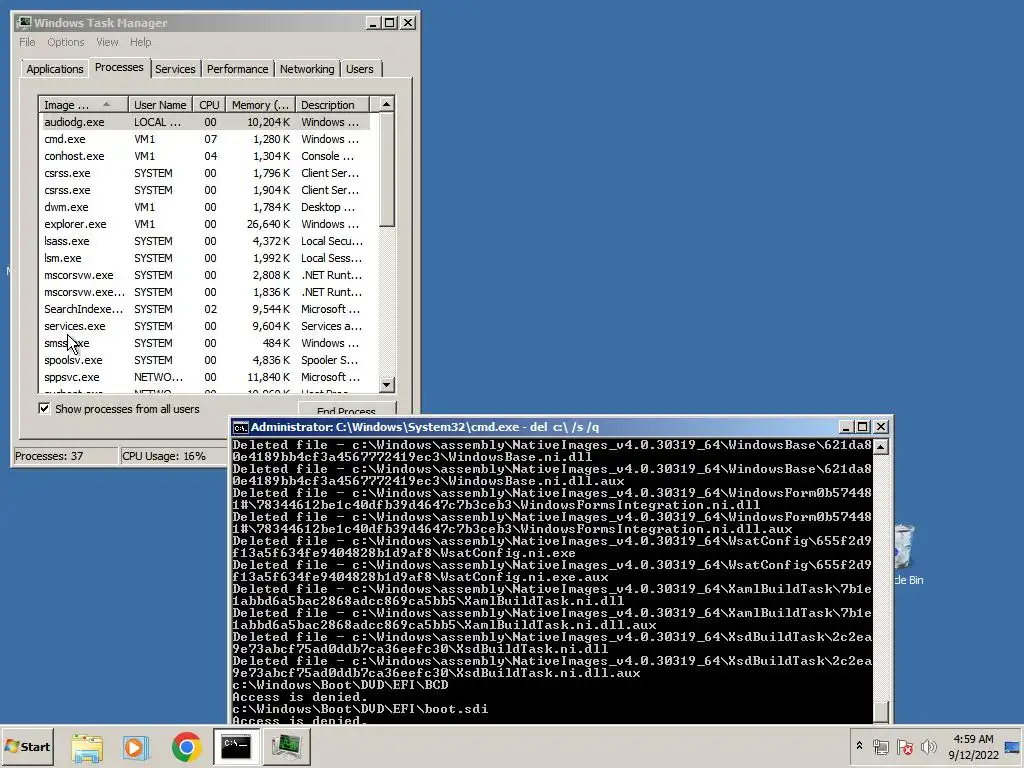Select the audiodg.exe process row
1024x768 pixels.
click(x=204, y=122)
